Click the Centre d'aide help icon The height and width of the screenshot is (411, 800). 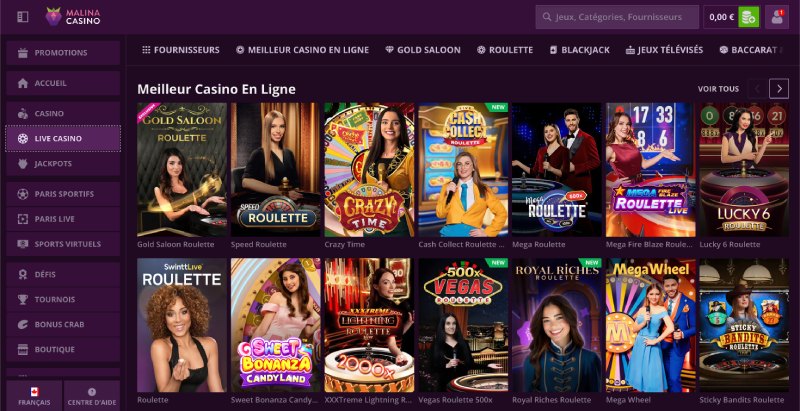point(92,392)
